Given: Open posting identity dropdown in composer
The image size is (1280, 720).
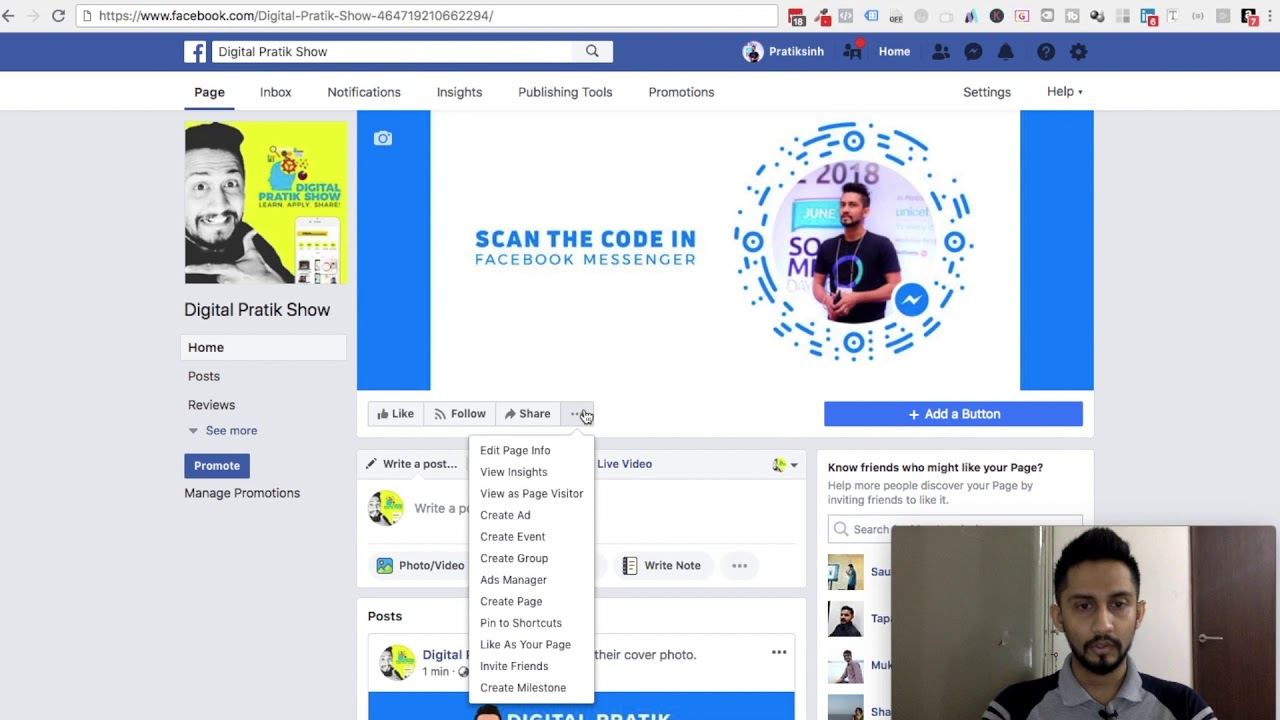Looking at the screenshot, I should point(786,464).
